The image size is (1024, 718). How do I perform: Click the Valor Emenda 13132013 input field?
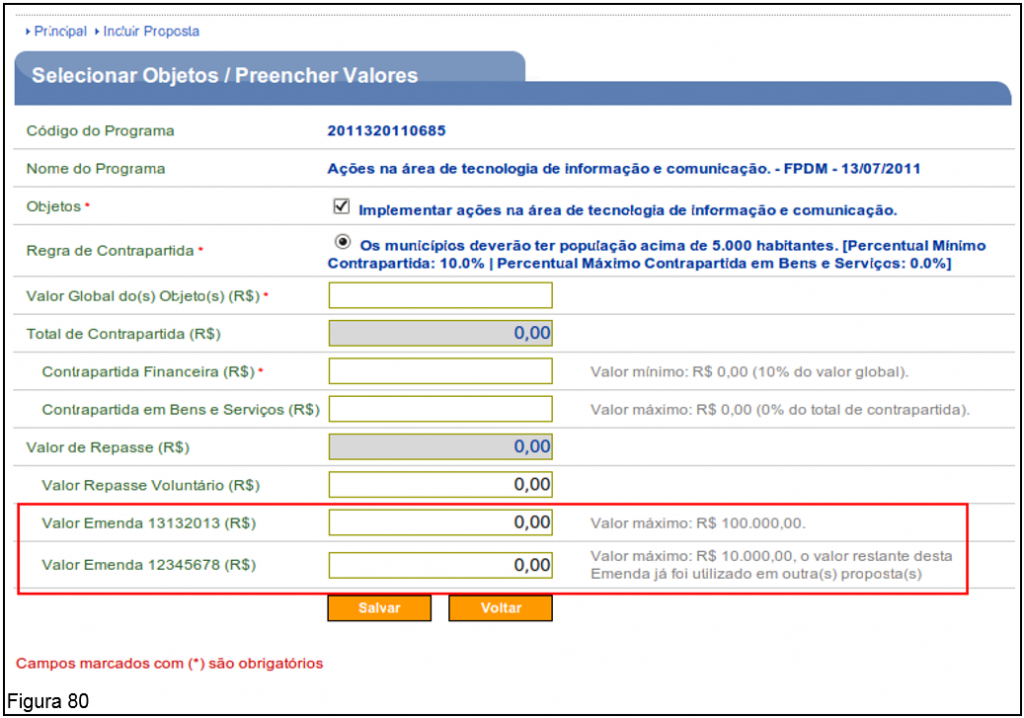coord(440,522)
